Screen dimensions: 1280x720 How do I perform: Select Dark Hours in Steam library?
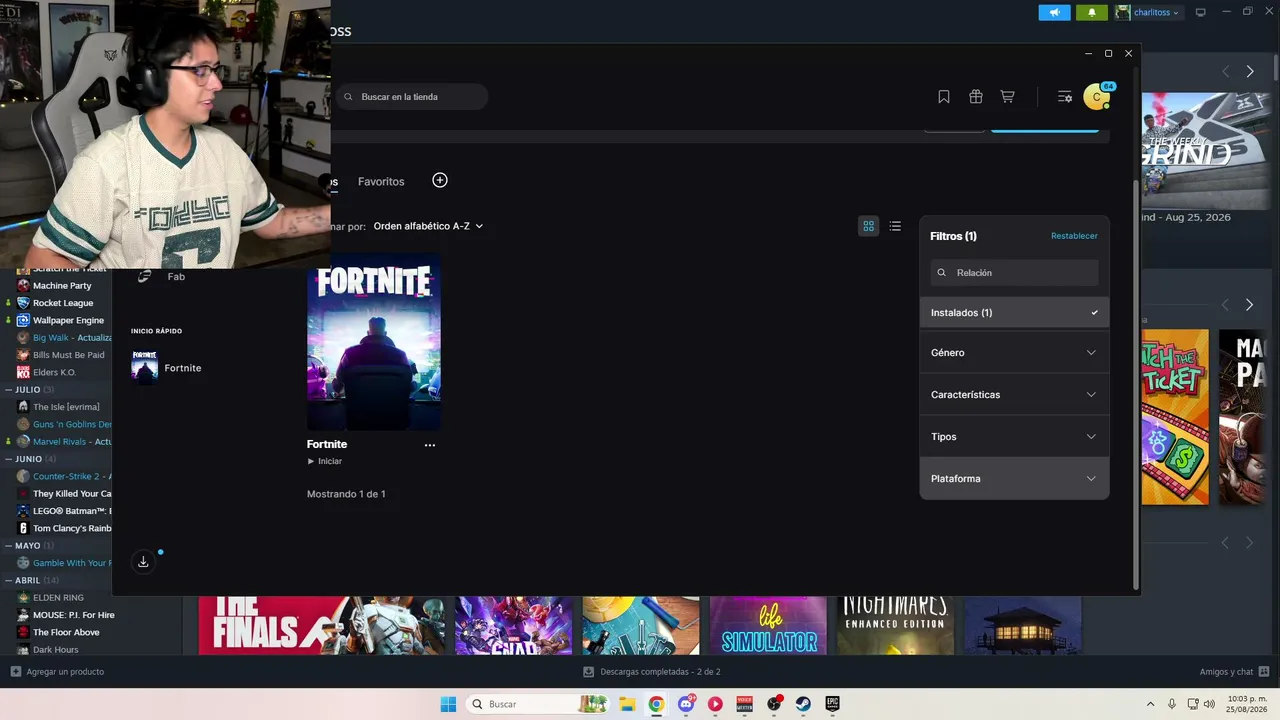point(55,650)
